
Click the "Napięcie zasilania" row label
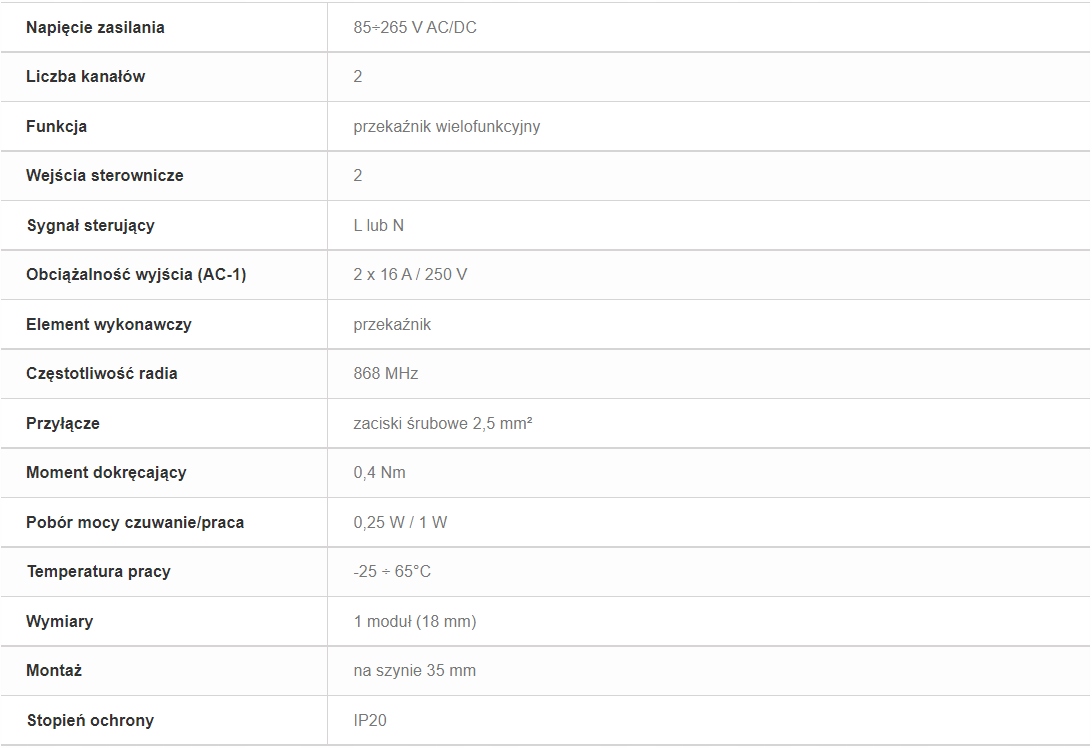tap(95, 27)
